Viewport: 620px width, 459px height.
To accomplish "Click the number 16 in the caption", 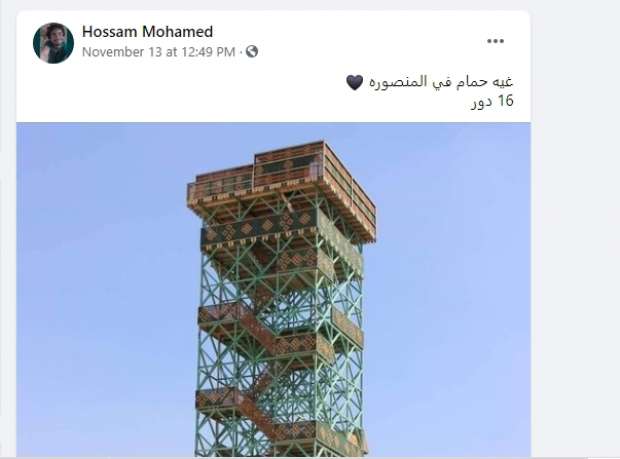I will [x=505, y=101].
